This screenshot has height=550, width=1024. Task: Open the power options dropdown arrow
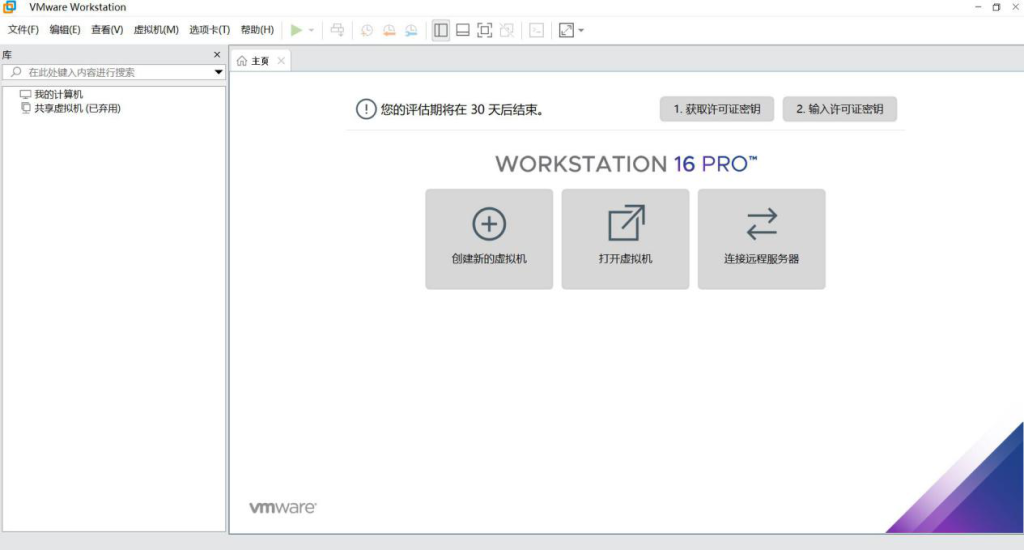pyautogui.click(x=312, y=30)
